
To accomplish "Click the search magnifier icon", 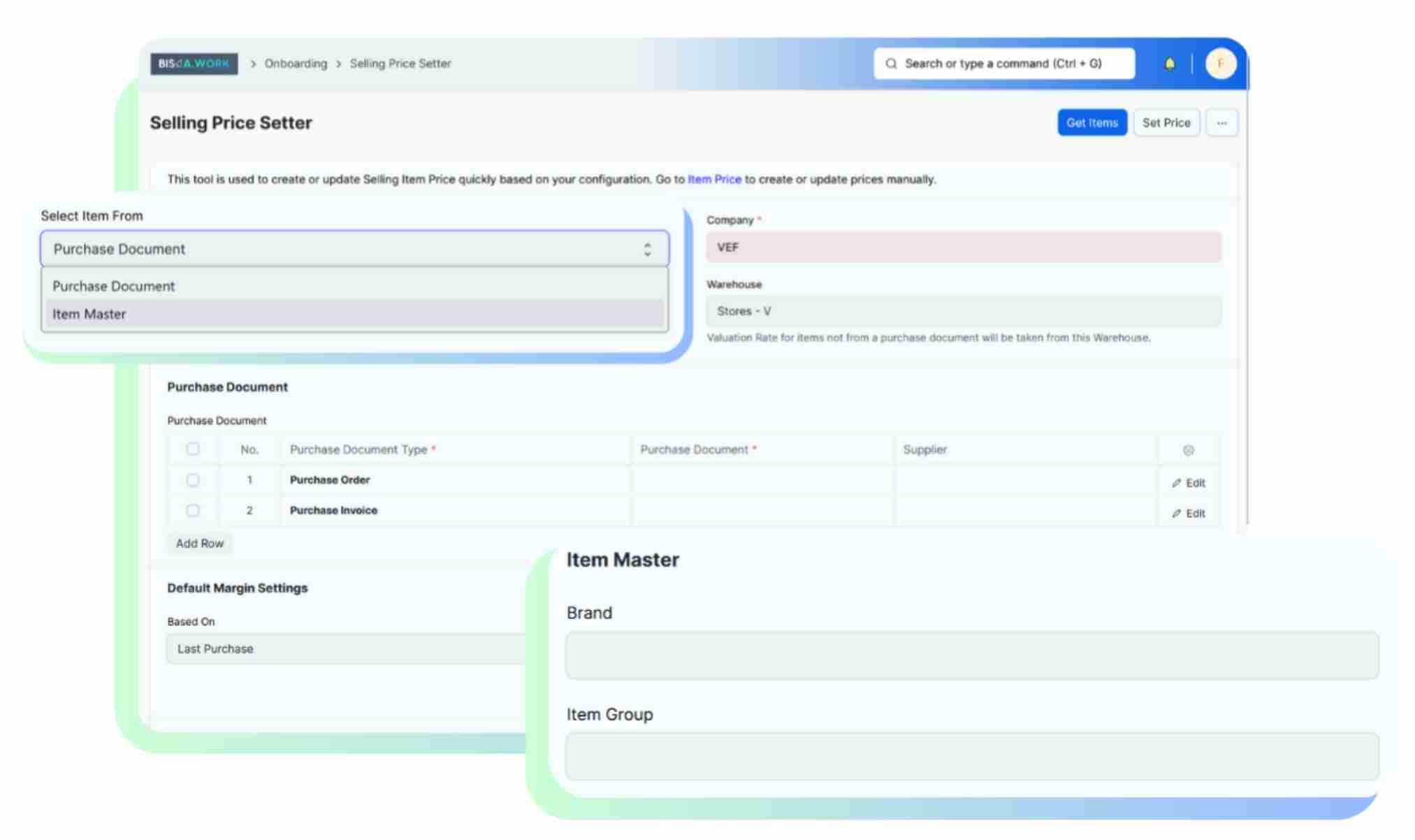I will click(891, 64).
